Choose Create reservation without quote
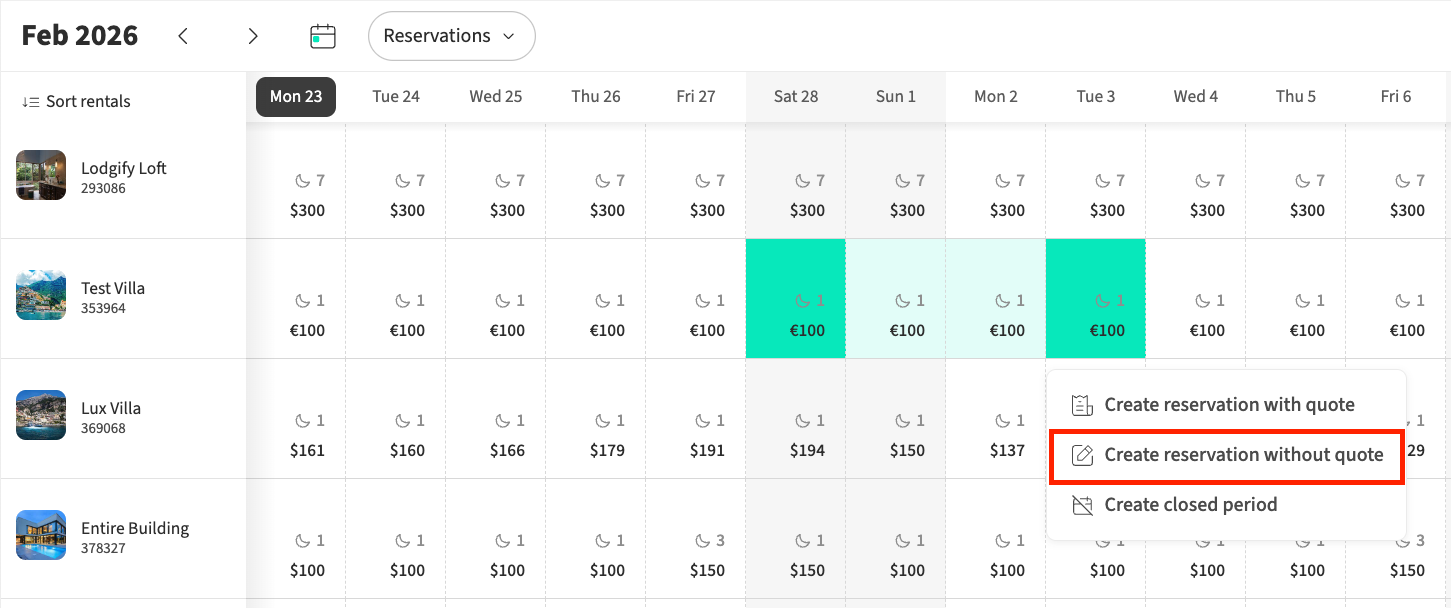This screenshot has height=608, width=1451. tap(1243, 455)
